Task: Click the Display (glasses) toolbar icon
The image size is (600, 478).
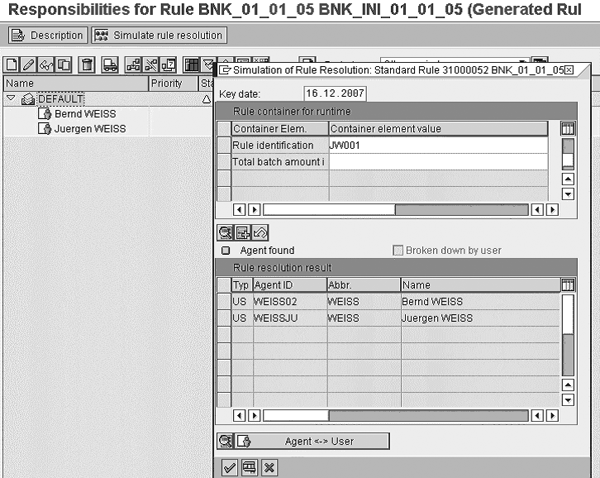Action: pyautogui.click(x=46, y=65)
